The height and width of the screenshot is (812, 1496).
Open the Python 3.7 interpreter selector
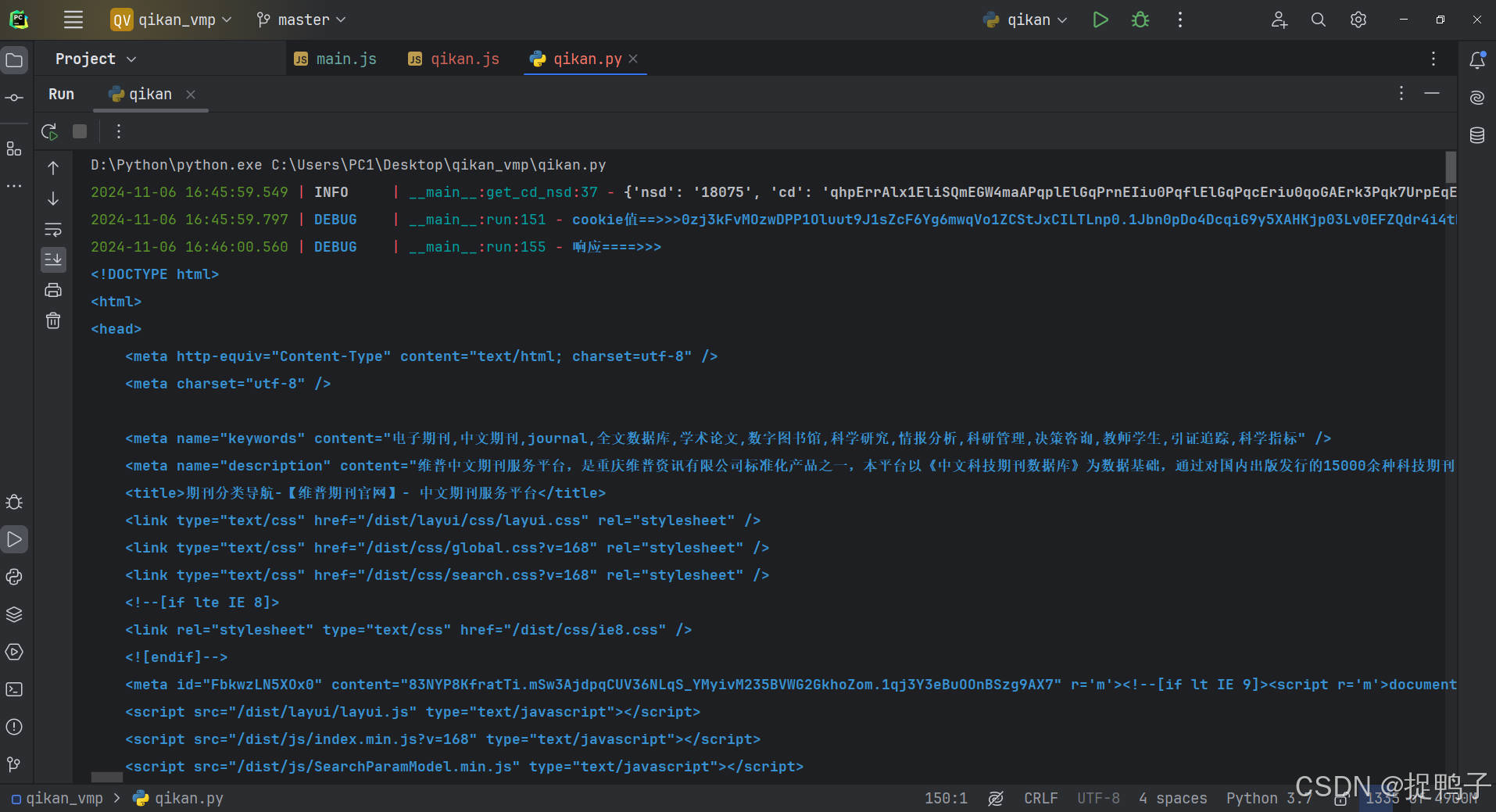[x=1269, y=798]
